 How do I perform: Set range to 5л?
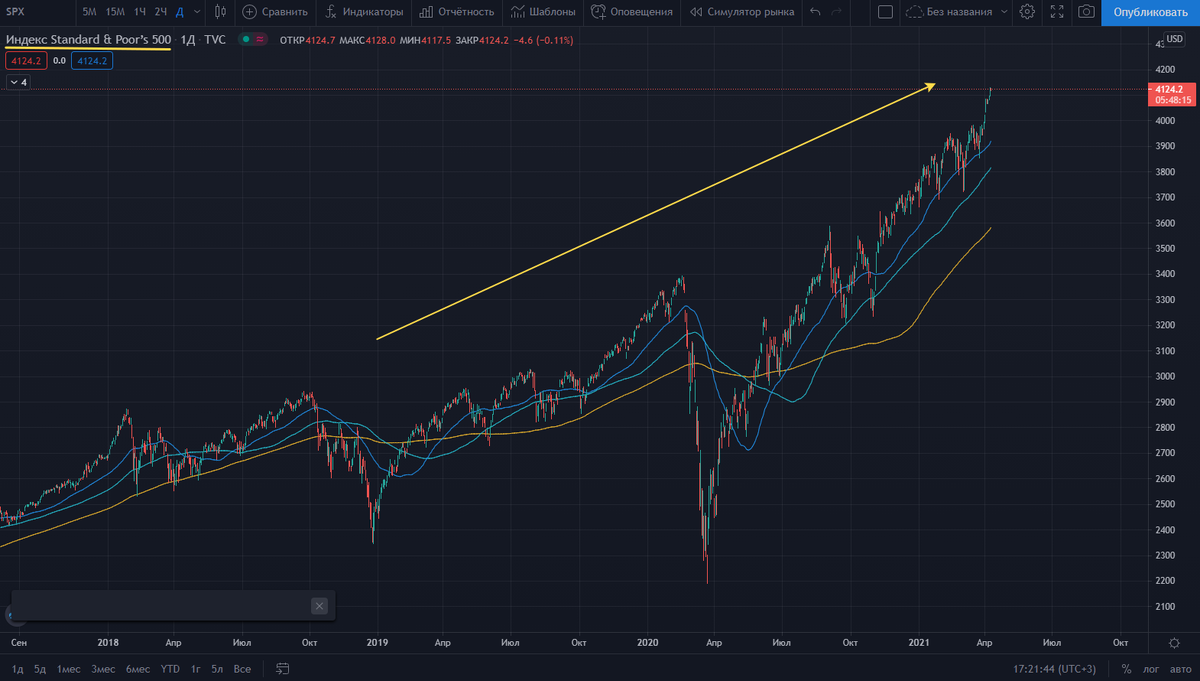(x=218, y=668)
